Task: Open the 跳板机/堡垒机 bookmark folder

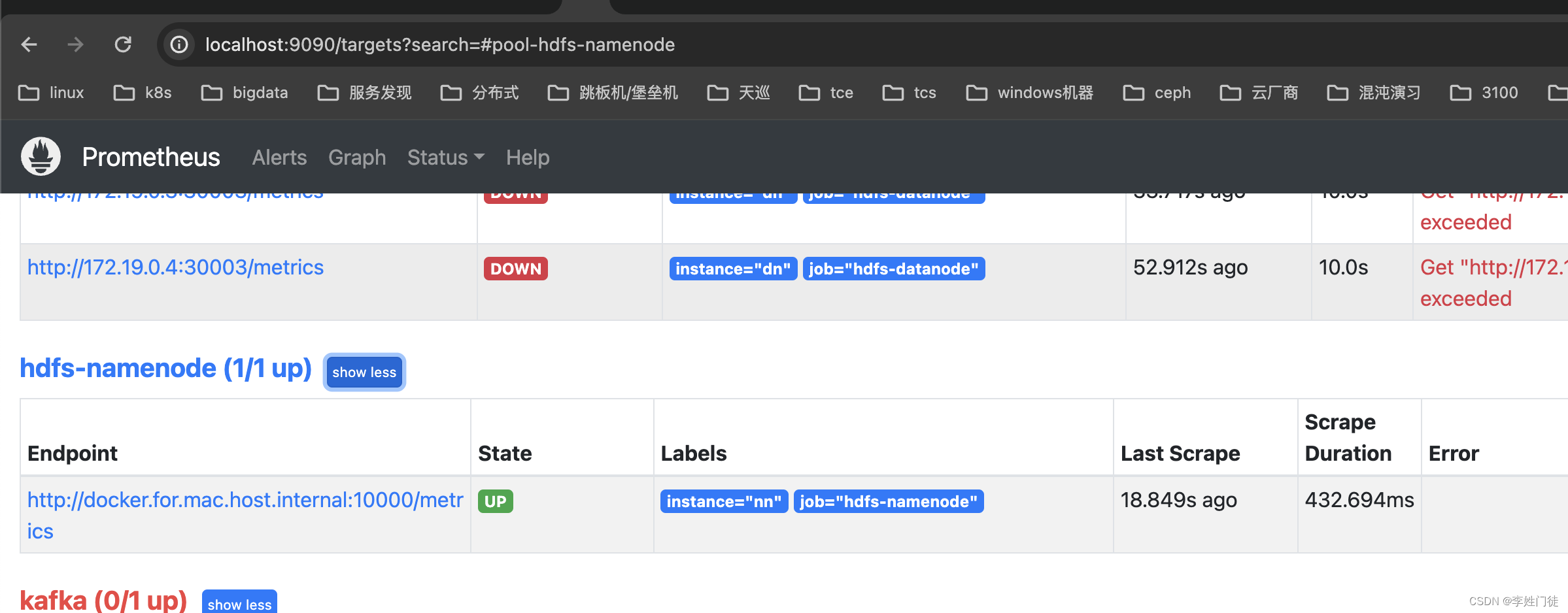Action: pyautogui.click(x=613, y=93)
